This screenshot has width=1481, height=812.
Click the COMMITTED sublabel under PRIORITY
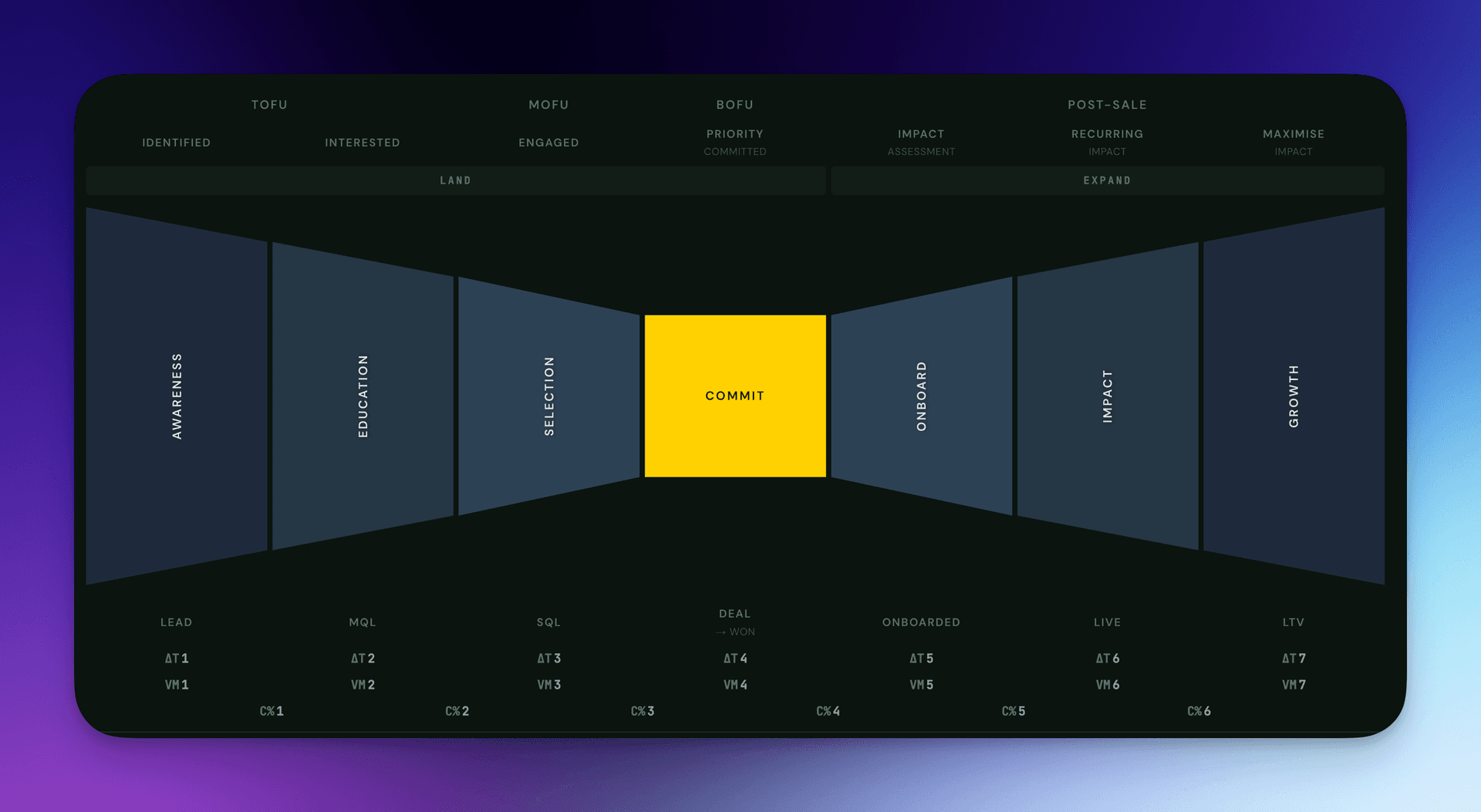(x=735, y=152)
